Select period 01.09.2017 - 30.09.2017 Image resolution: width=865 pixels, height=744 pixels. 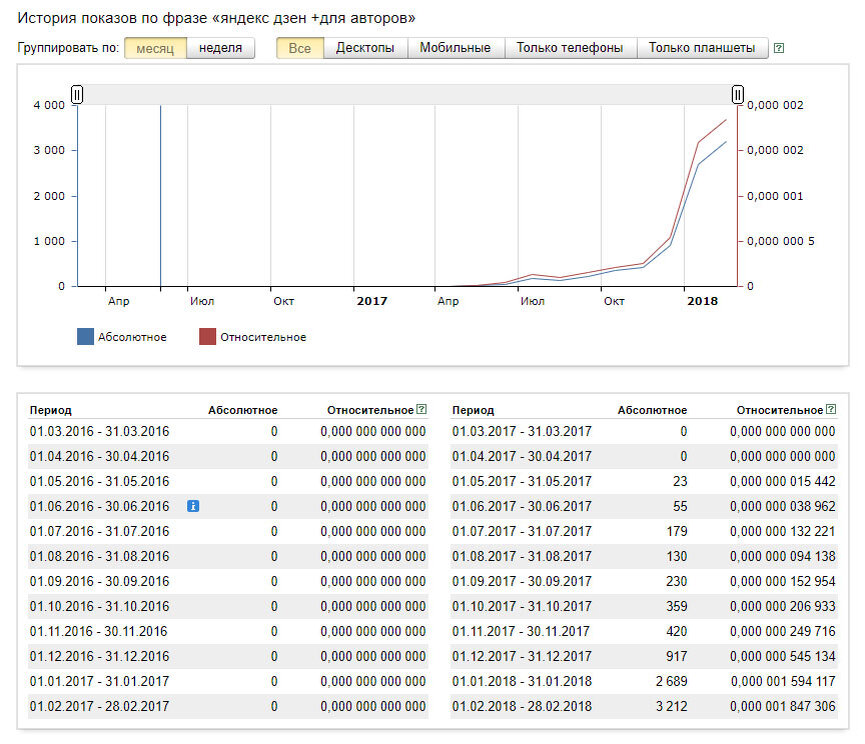click(x=522, y=581)
